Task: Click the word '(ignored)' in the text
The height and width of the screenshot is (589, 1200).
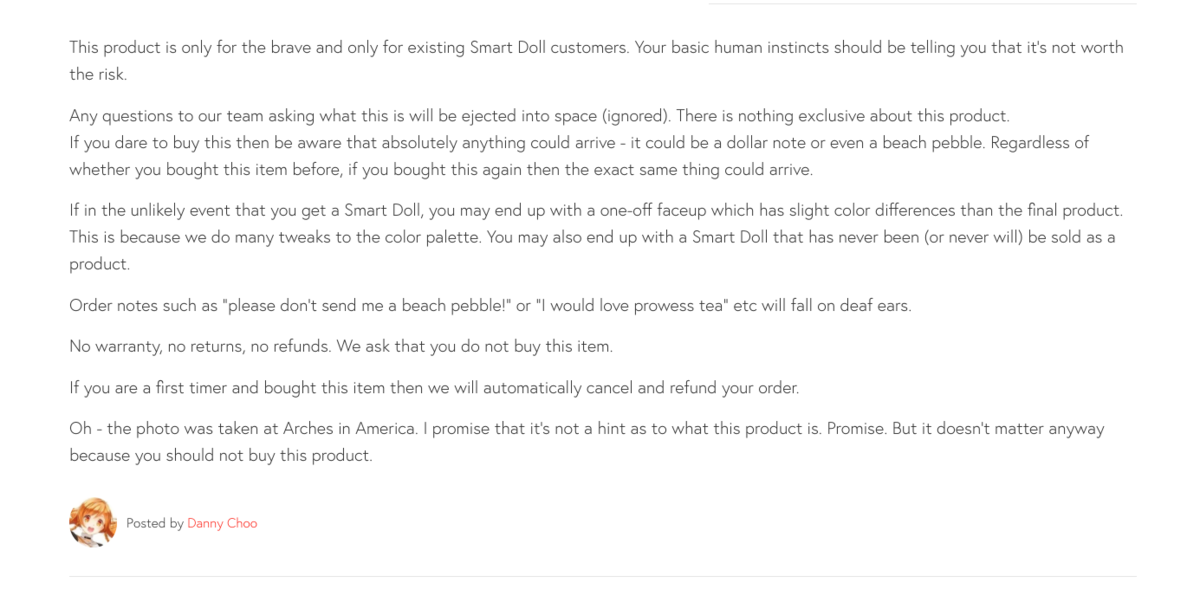Action: 635,115
